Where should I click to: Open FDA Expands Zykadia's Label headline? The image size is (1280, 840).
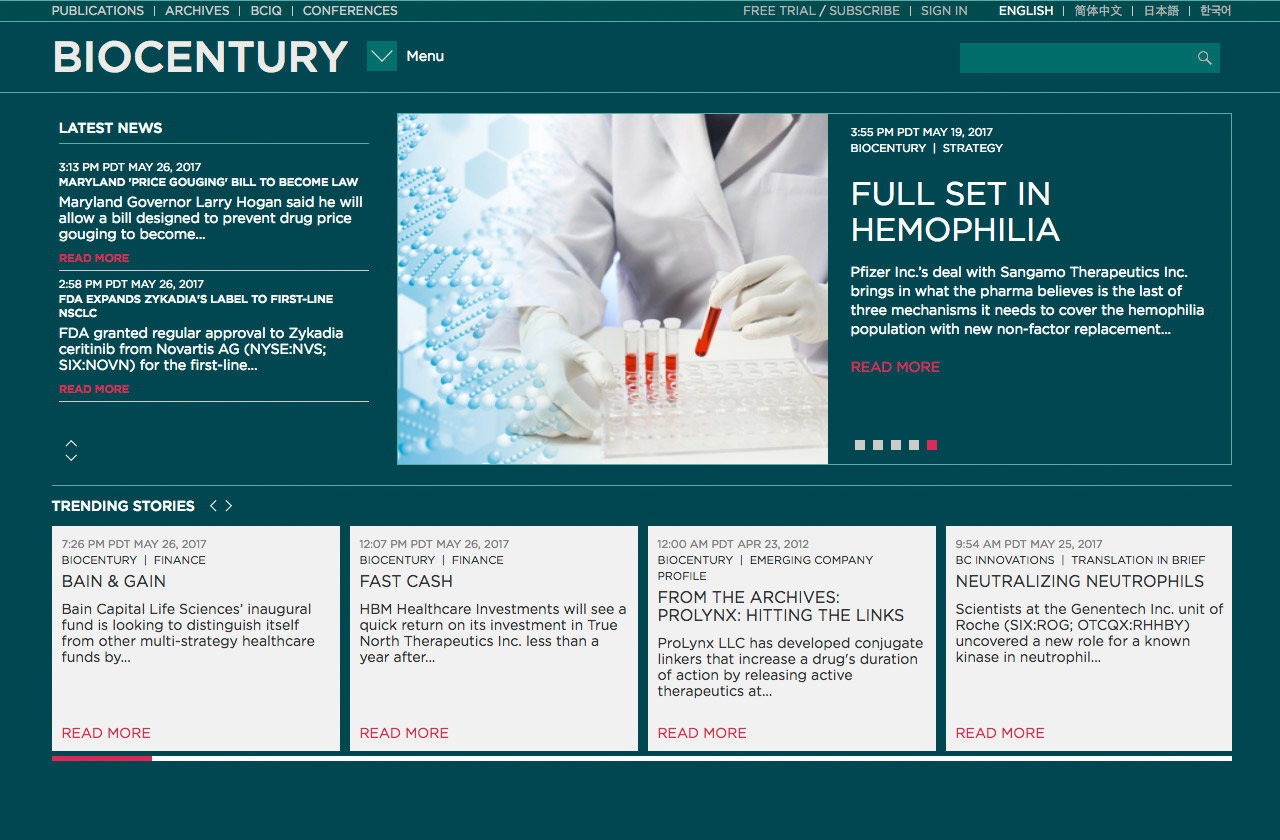point(196,306)
